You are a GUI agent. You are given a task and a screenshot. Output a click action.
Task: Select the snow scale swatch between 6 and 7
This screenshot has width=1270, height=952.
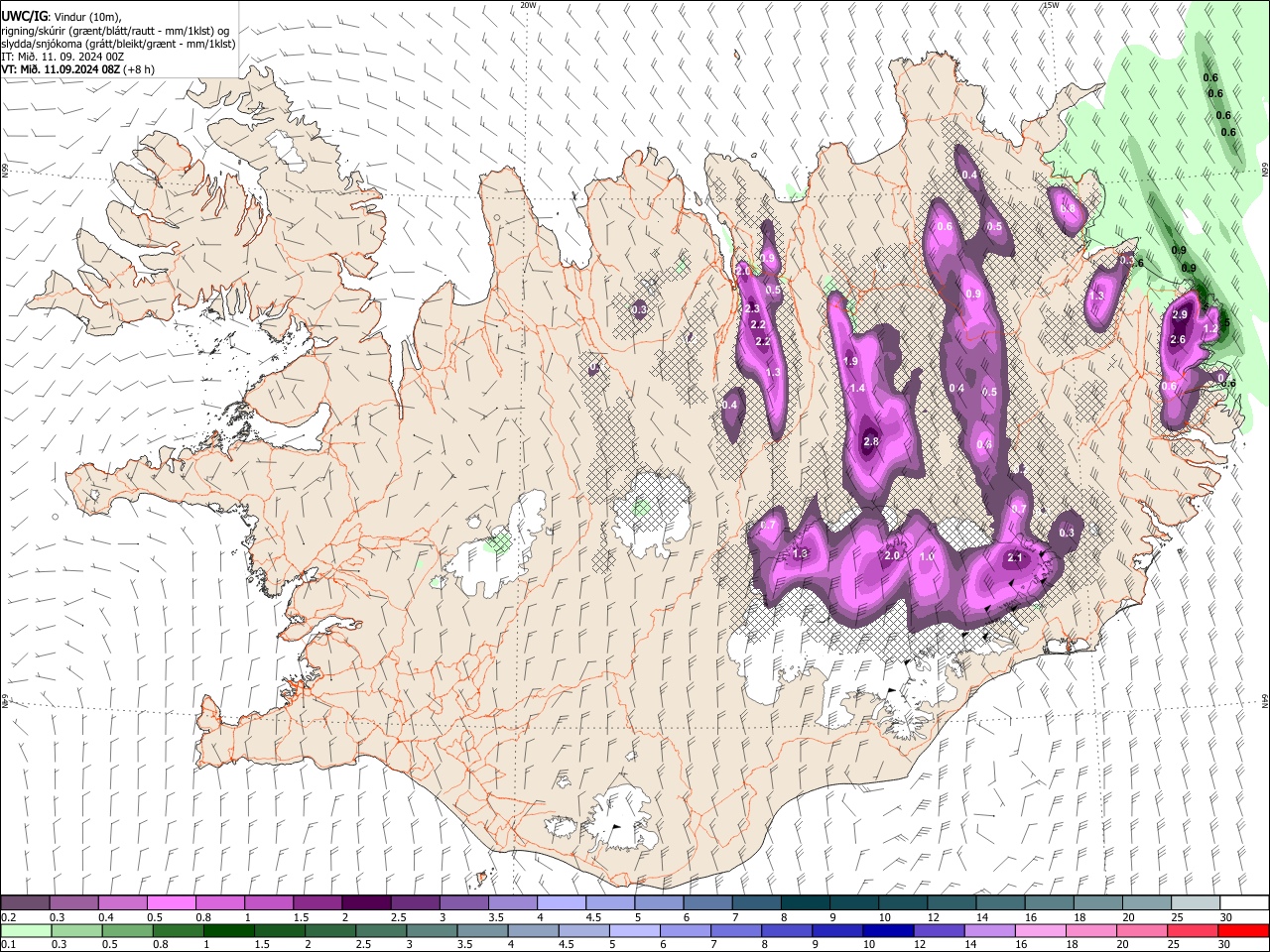[707, 903]
